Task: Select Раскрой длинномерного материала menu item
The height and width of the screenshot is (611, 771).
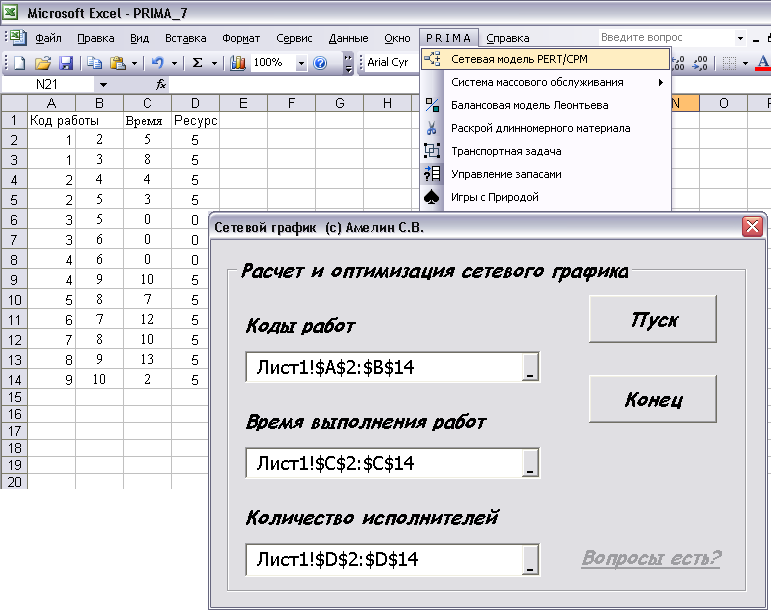Action: pyautogui.click(x=546, y=128)
